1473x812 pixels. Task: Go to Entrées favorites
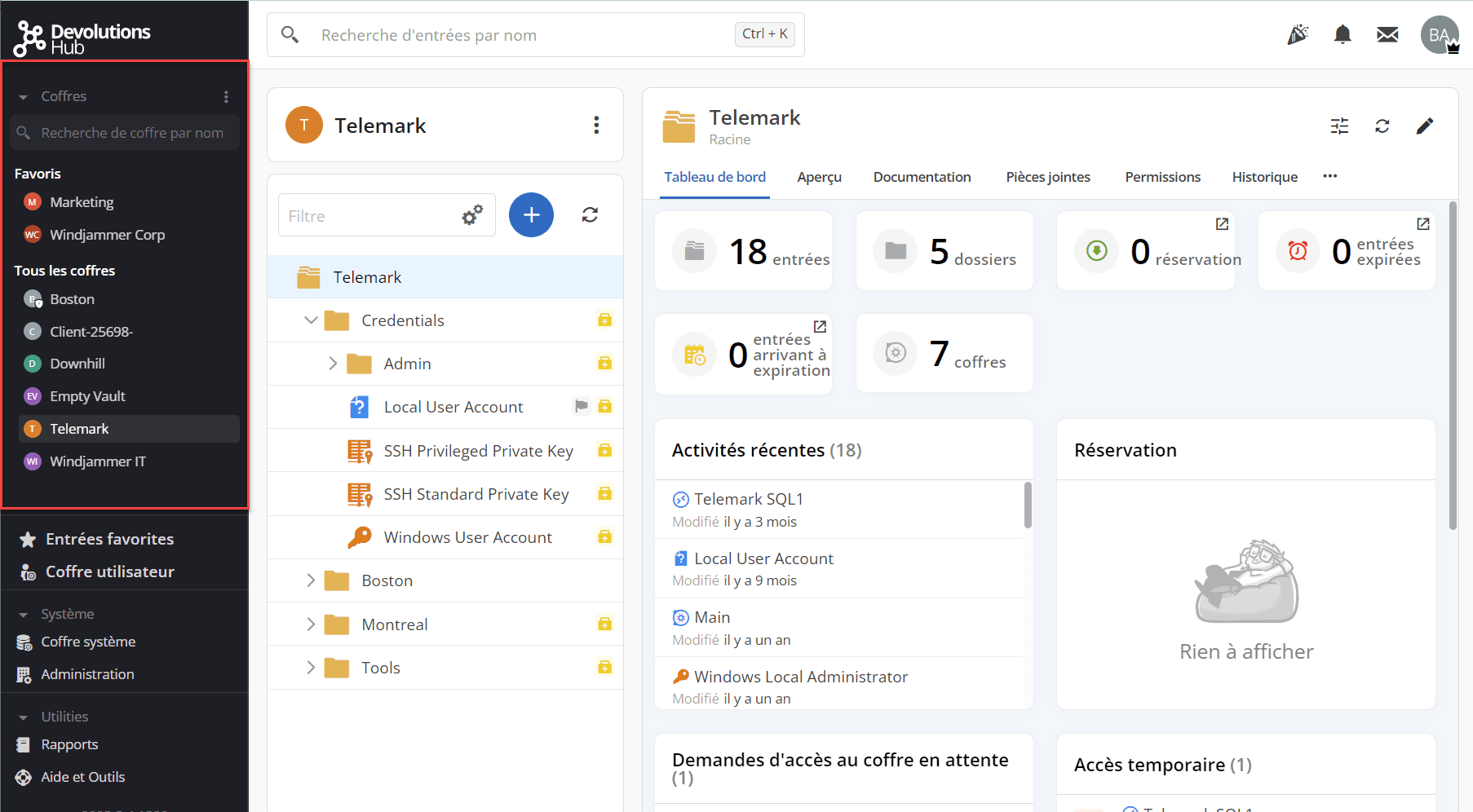coord(109,539)
